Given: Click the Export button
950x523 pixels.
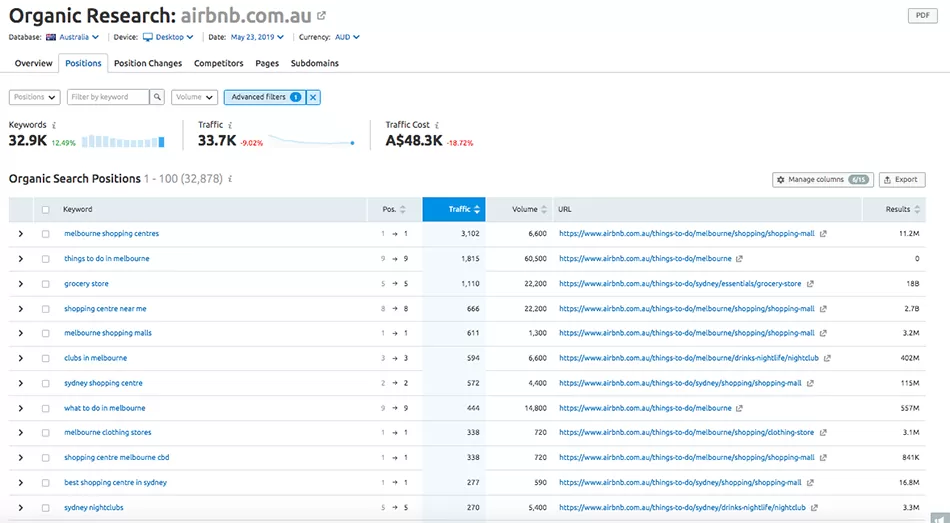Looking at the screenshot, I should coord(902,179).
